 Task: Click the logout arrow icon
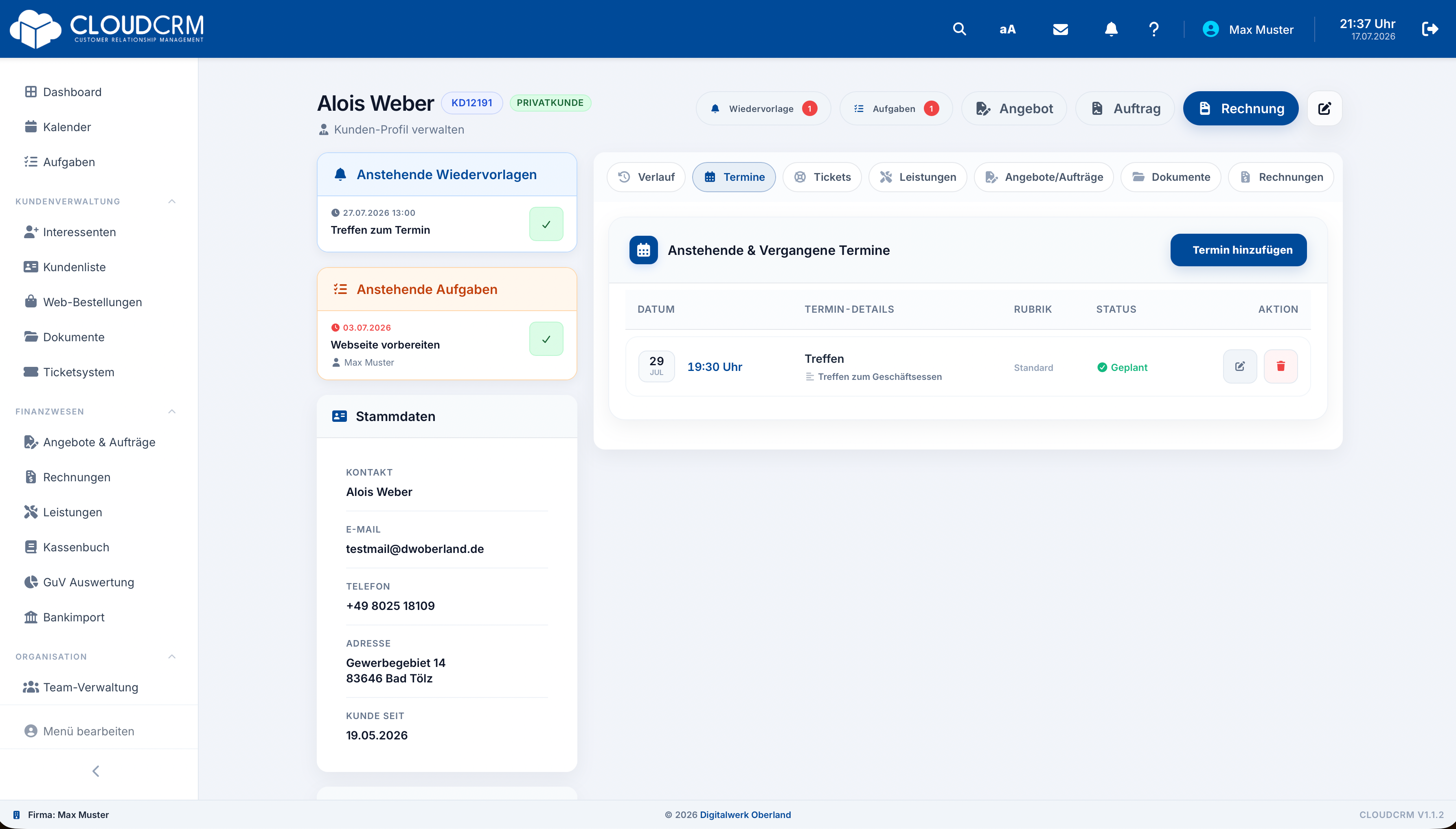[1430, 29]
